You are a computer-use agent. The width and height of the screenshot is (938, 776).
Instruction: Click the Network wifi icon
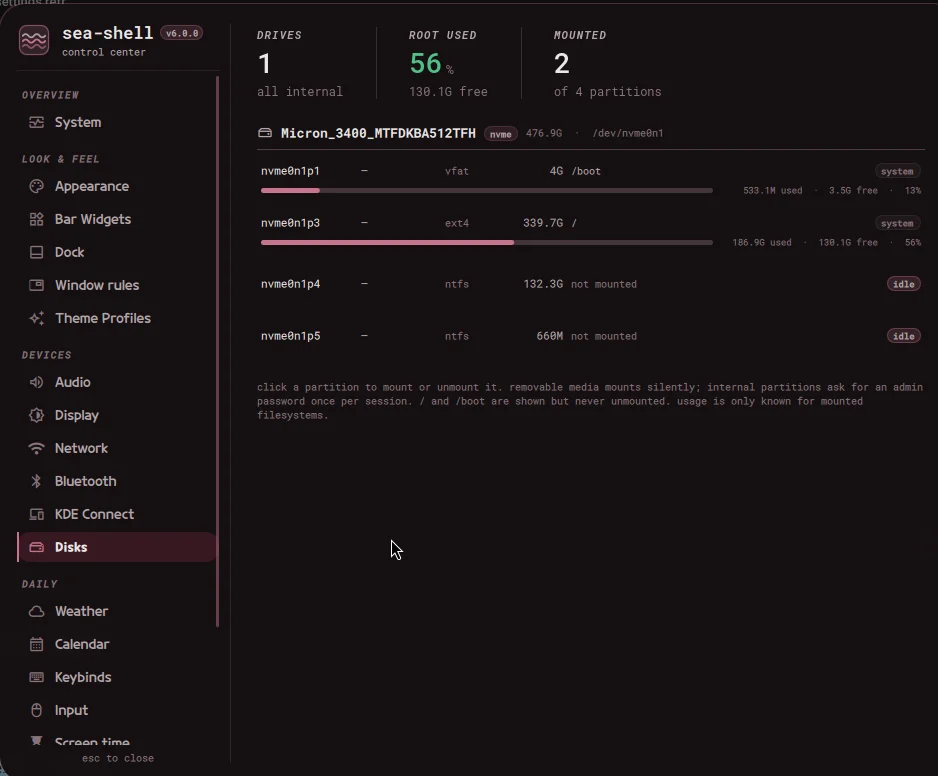tap(36, 448)
